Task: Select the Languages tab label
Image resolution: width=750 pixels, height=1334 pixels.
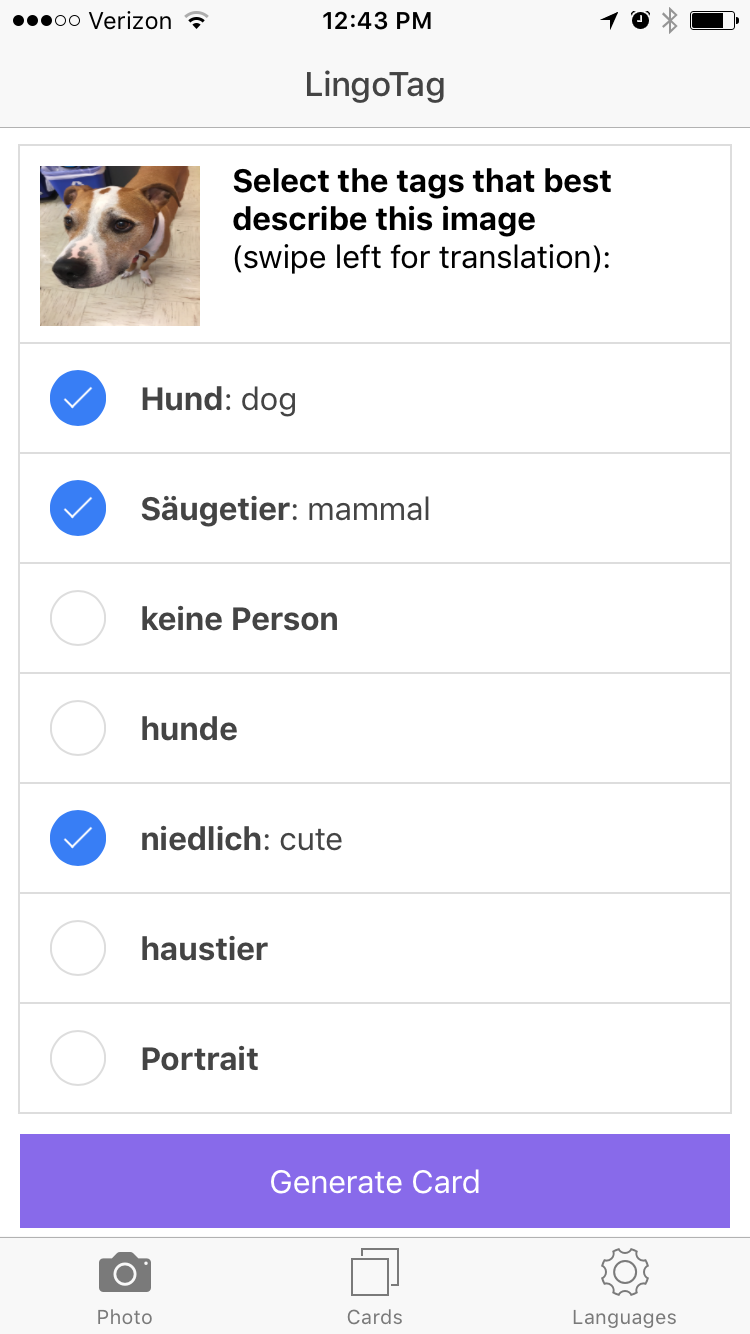Action: (x=624, y=1317)
